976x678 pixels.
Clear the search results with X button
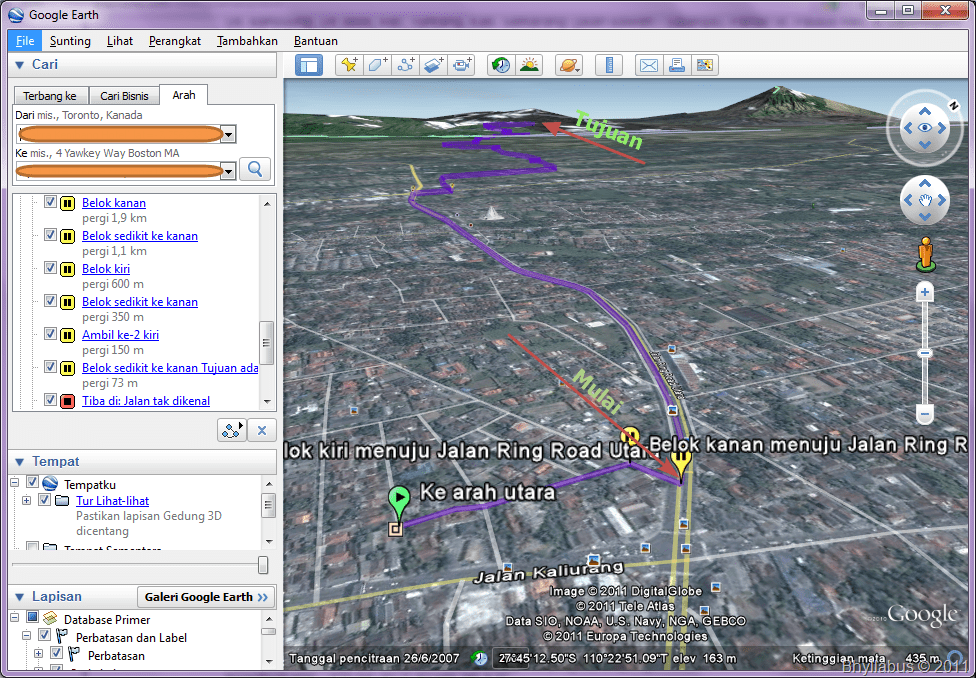(x=262, y=430)
